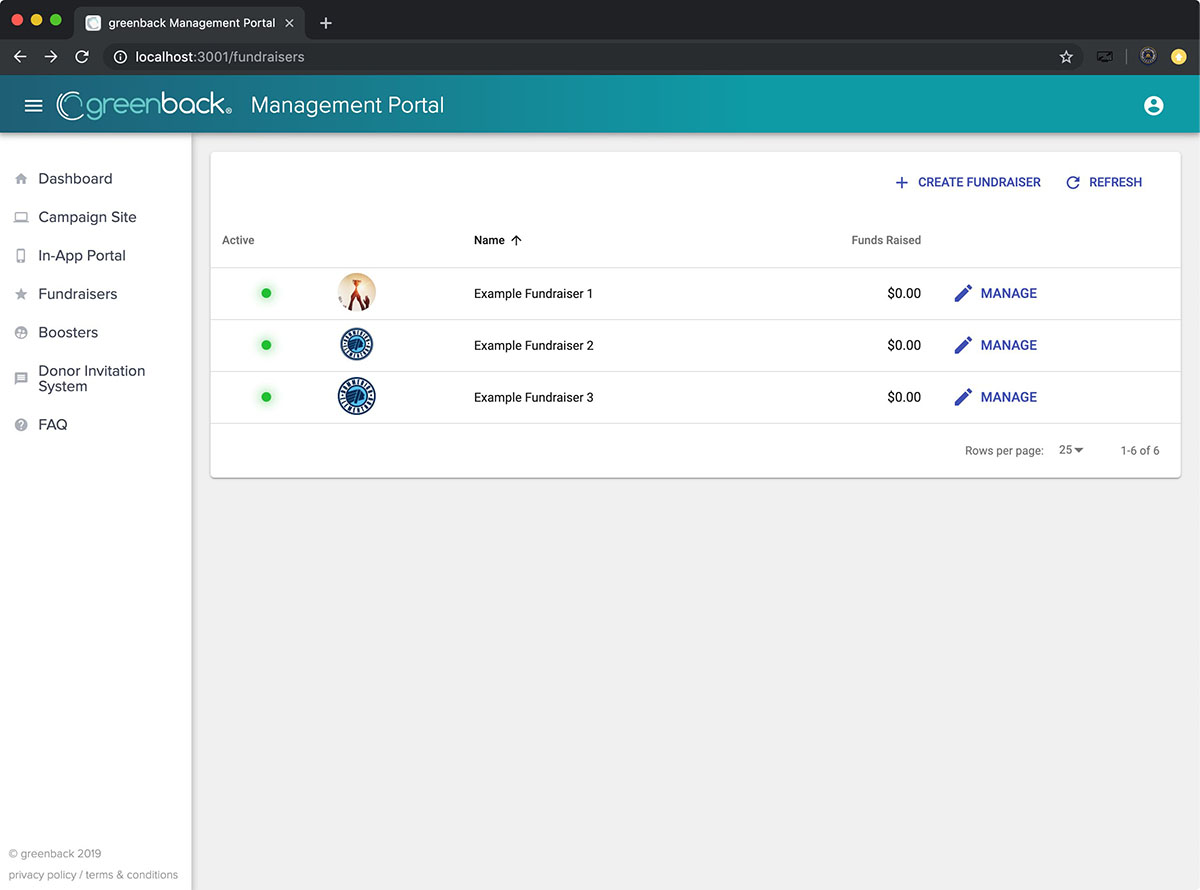Click the greenback logo in header

click(145, 105)
